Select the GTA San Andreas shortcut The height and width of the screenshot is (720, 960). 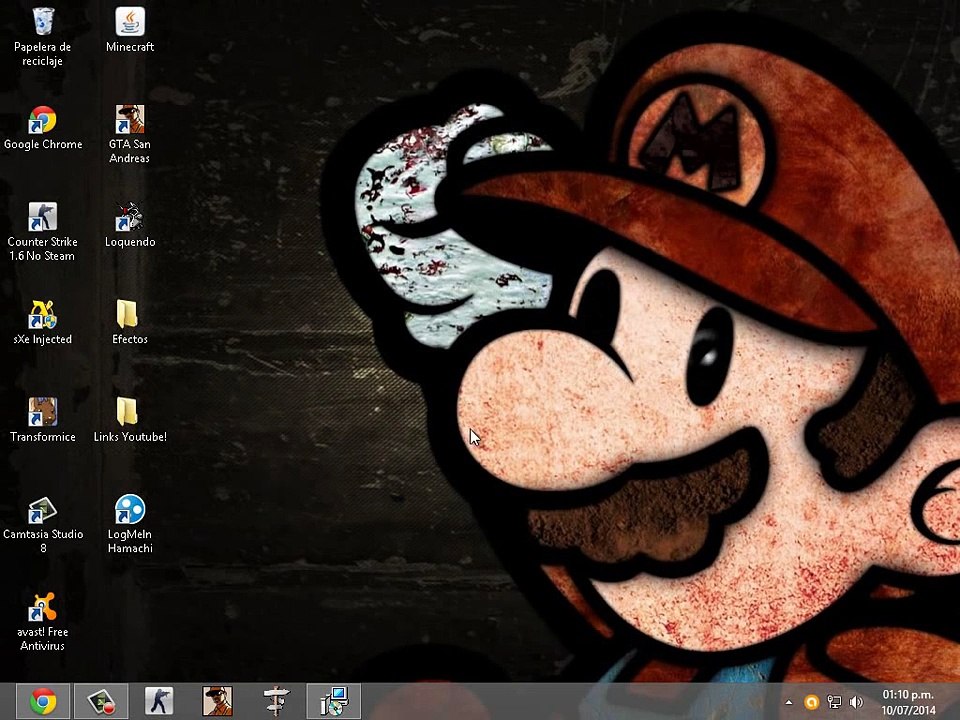tap(130, 134)
